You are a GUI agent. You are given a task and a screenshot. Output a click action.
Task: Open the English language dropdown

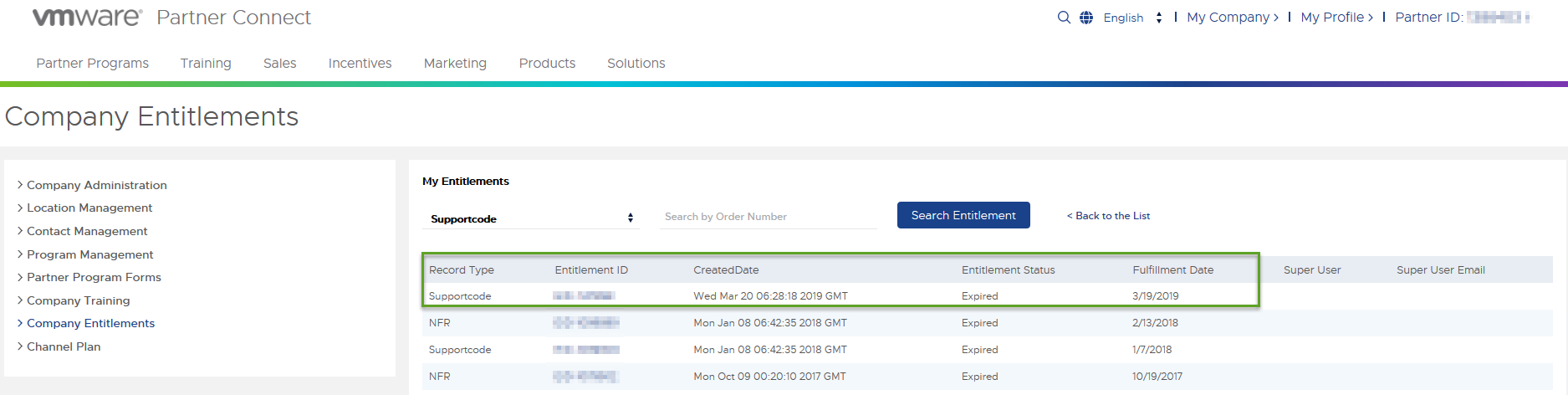pyautogui.click(x=1133, y=18)
